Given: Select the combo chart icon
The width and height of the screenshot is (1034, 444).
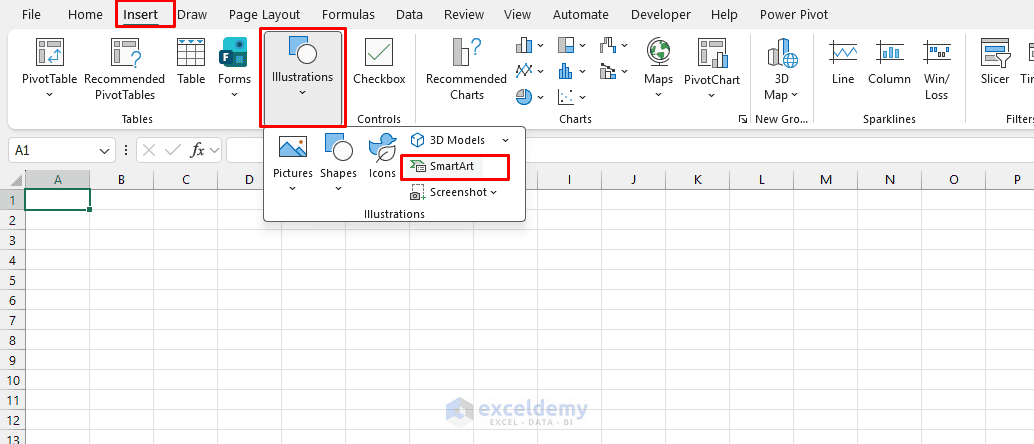Looking at the screenshot, I should point(608,71).
